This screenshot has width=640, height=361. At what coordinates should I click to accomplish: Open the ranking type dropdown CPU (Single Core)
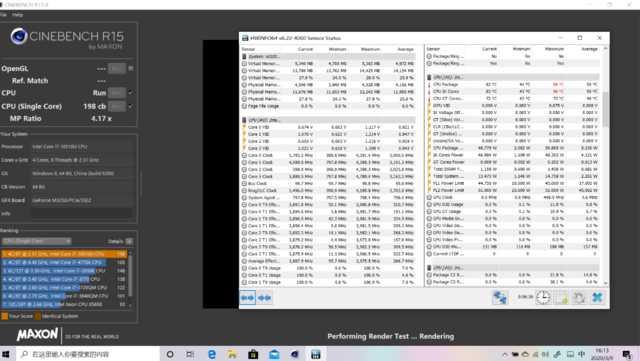point(36,241)
